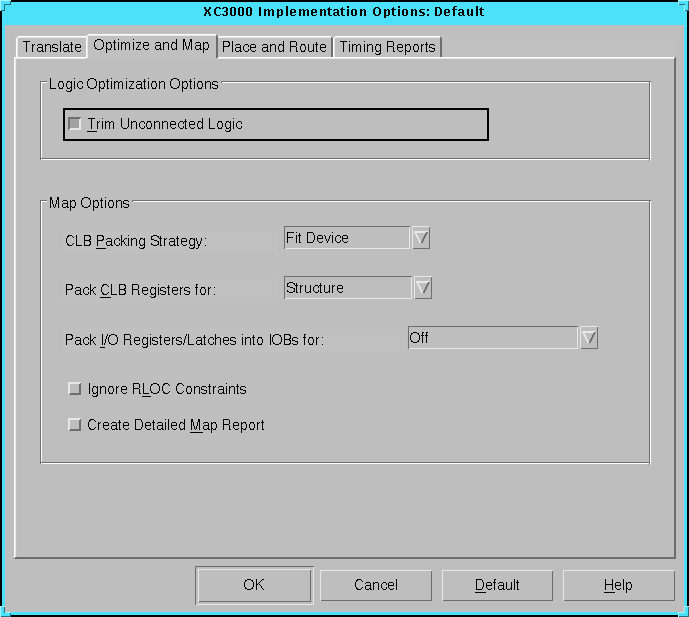
Task: Click the Off value field
Action: 492,338
